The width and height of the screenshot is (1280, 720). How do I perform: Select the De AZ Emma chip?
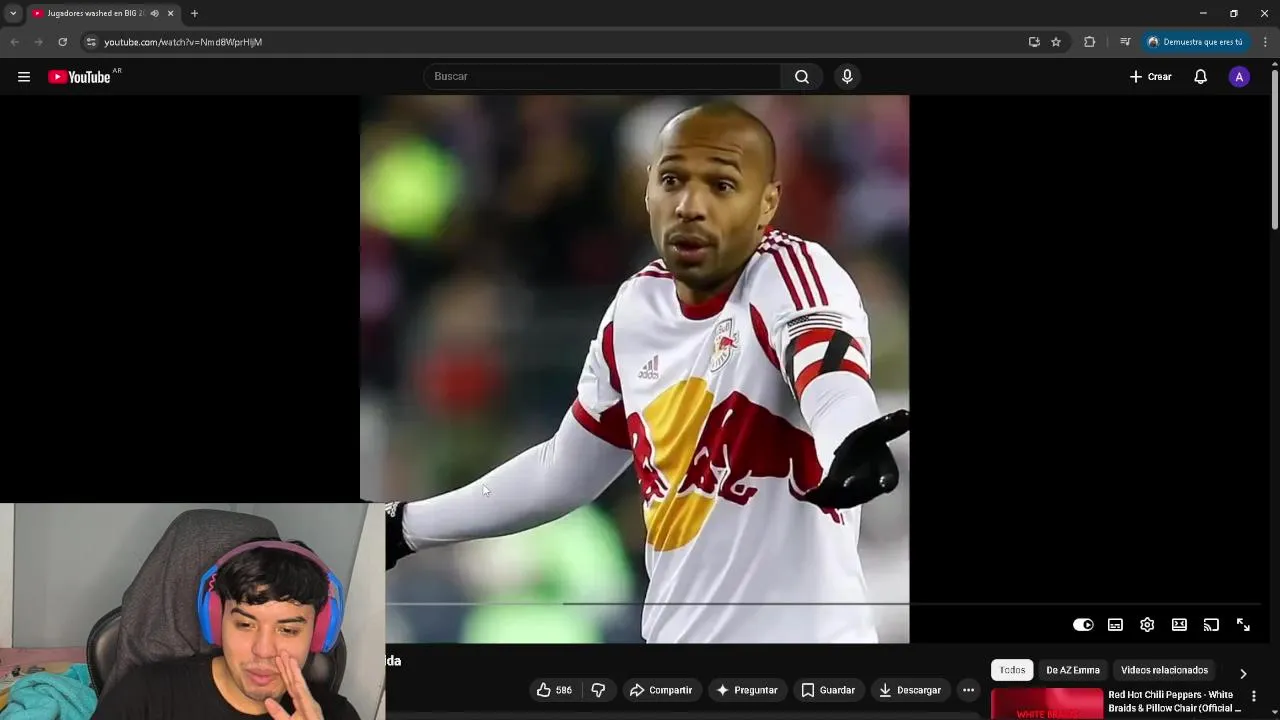coord(1073,670)
